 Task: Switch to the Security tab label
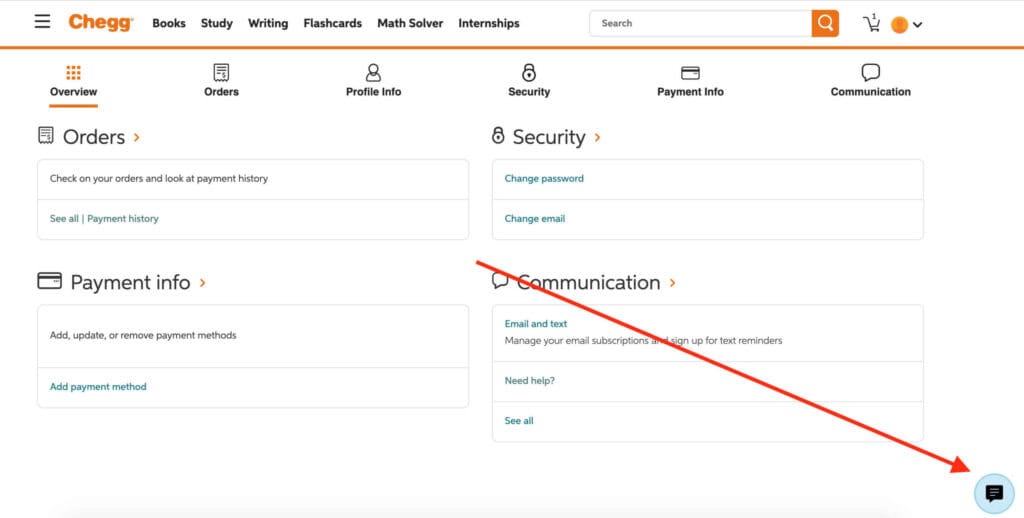click(529, 92)
